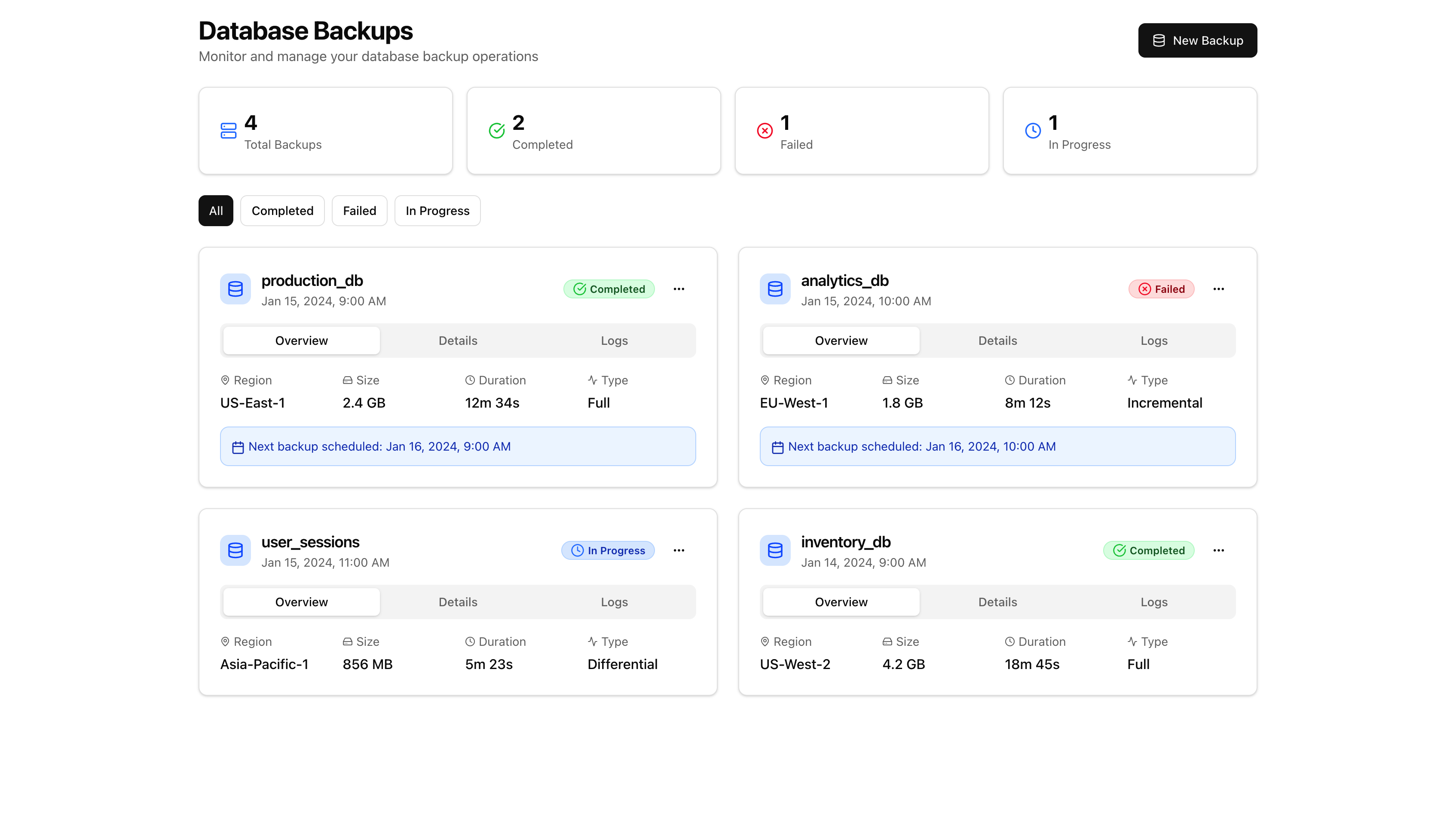The image size is (1456, 835).
Task: Open the analytics_db more options menu
Action: [x=1218, y=289]
